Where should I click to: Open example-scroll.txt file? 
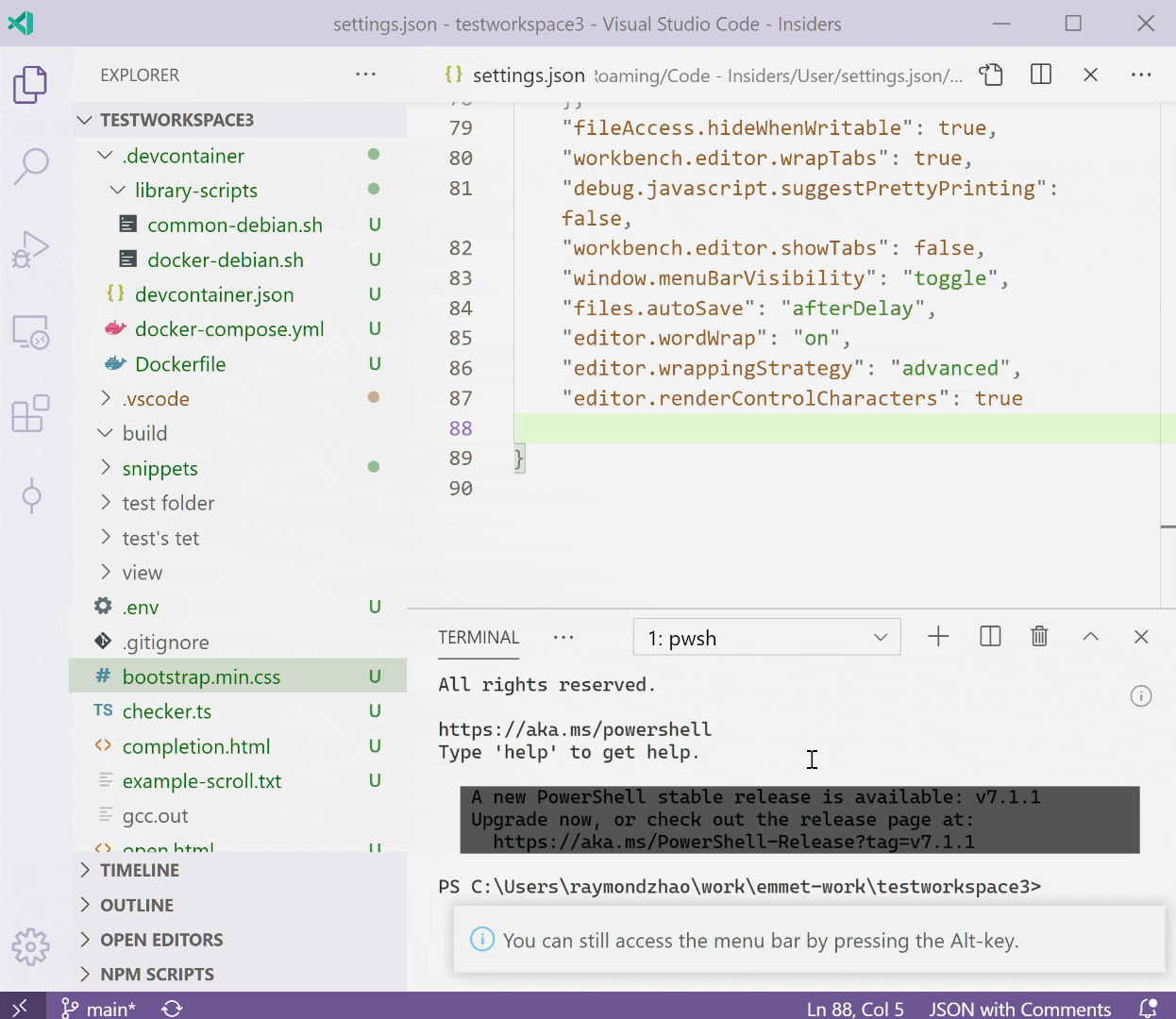coord(238,781)
